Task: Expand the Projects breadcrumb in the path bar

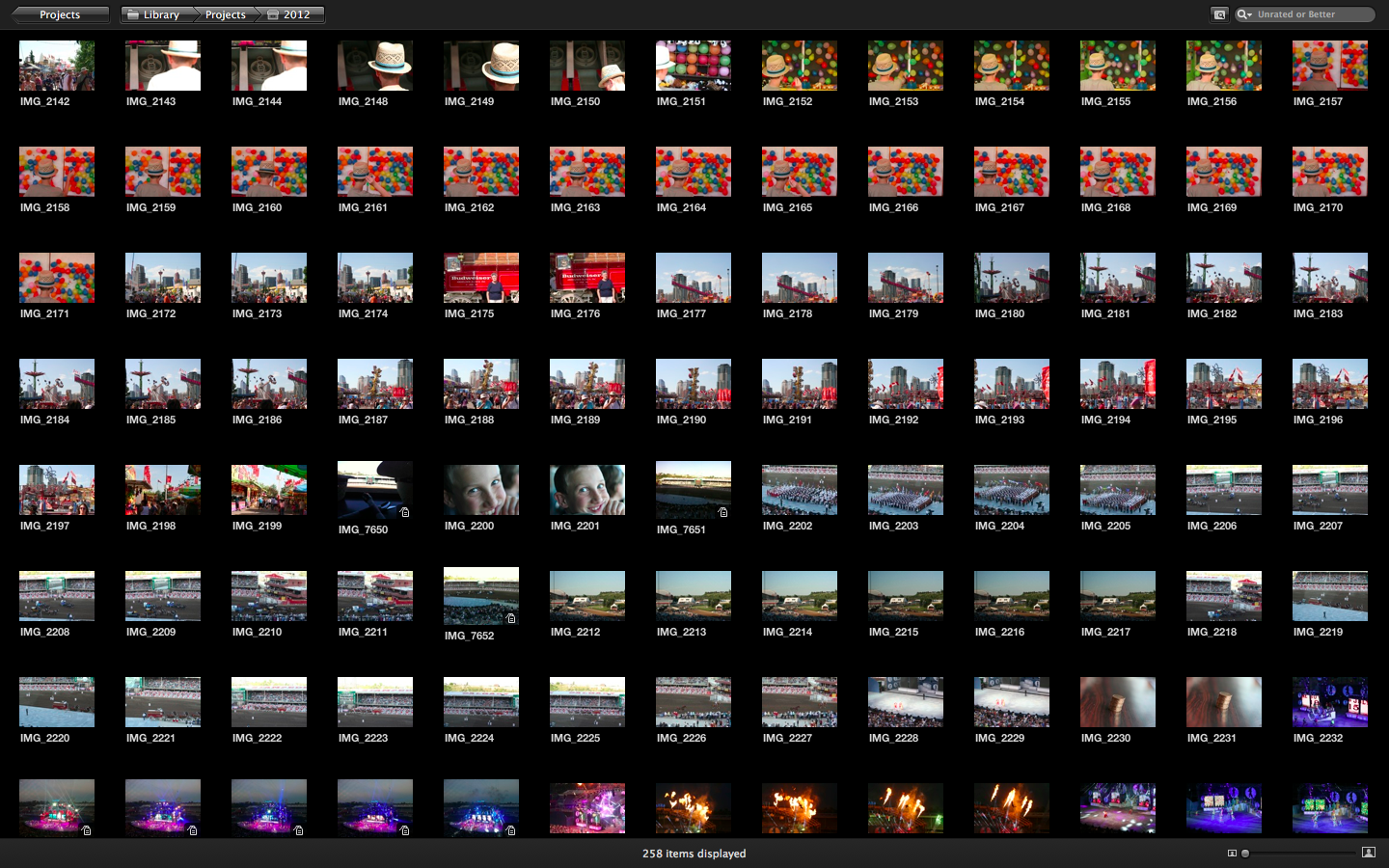Action: [225, 14]
